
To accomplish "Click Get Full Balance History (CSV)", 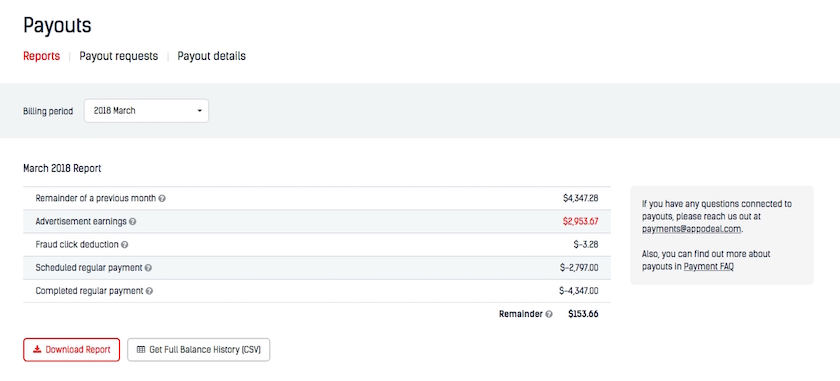I will [x=199, y=350].
